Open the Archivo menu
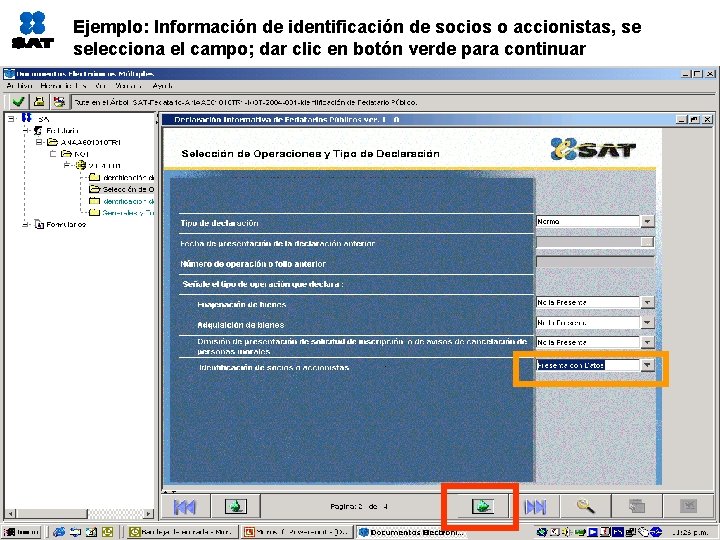Image resolution: width=720 pixels, height=540 pixels. click(19, 86)
